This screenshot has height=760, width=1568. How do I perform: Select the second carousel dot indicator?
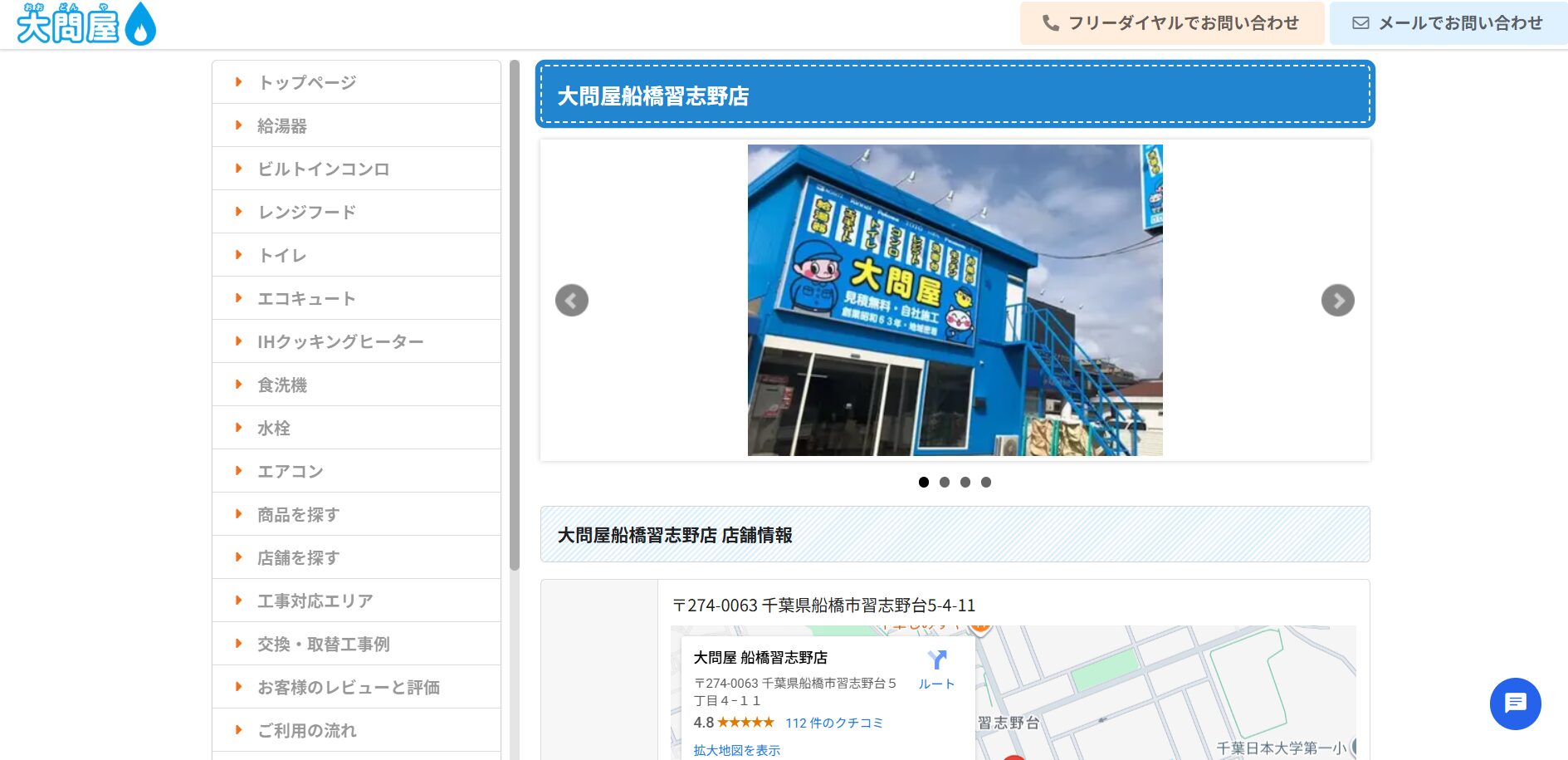[x=945, y=482]
